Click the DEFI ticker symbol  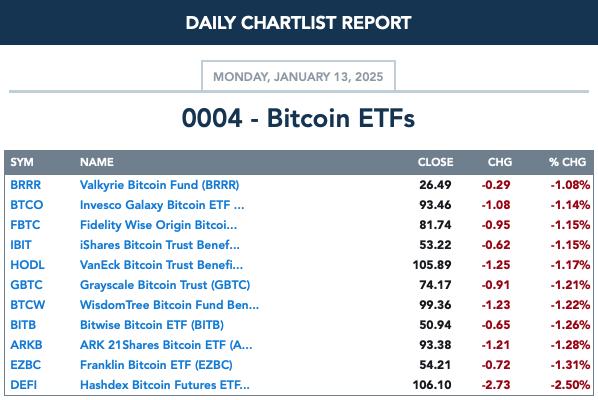tap(24, 385)
